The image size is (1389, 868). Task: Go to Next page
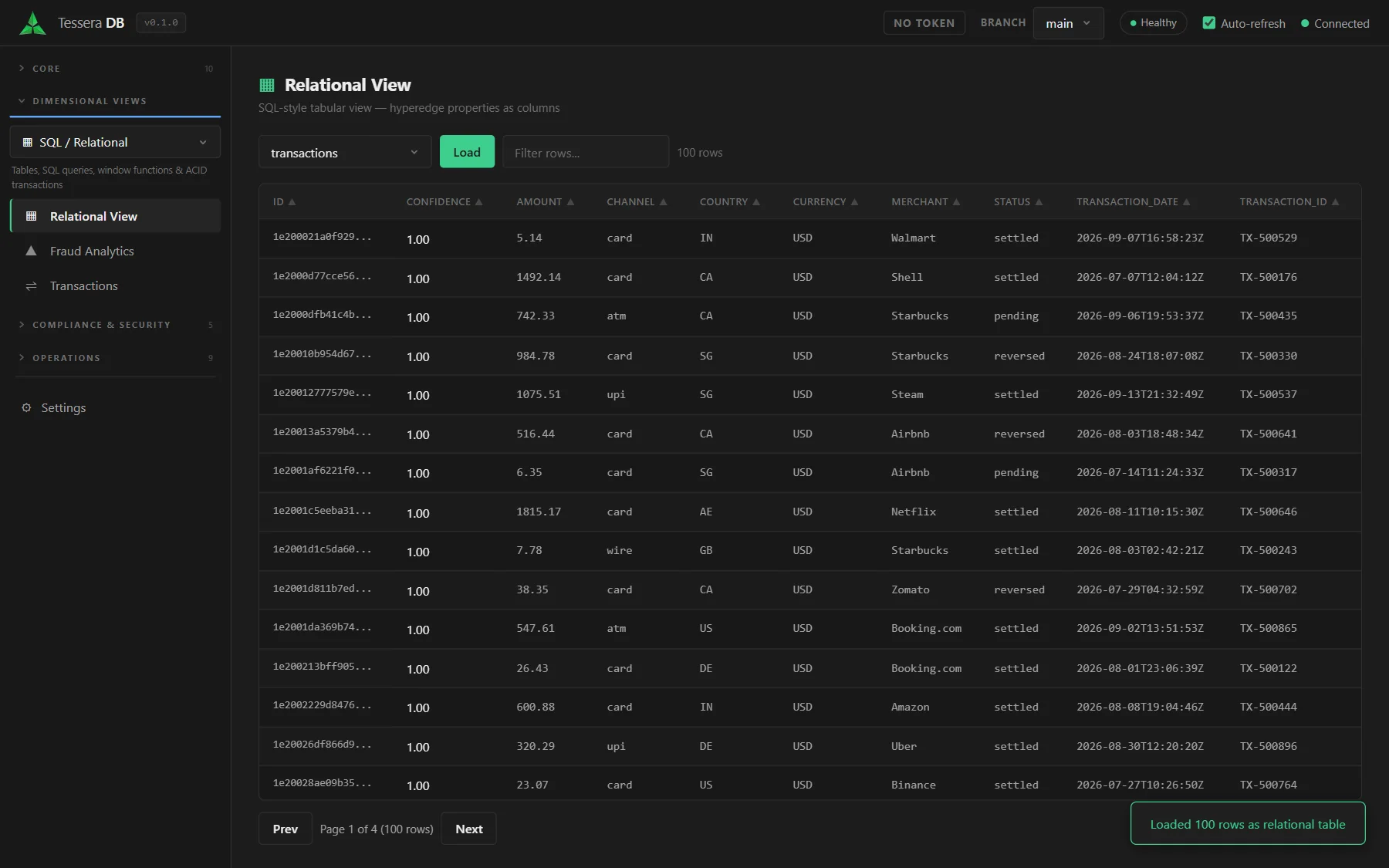(x=468, y=829)
